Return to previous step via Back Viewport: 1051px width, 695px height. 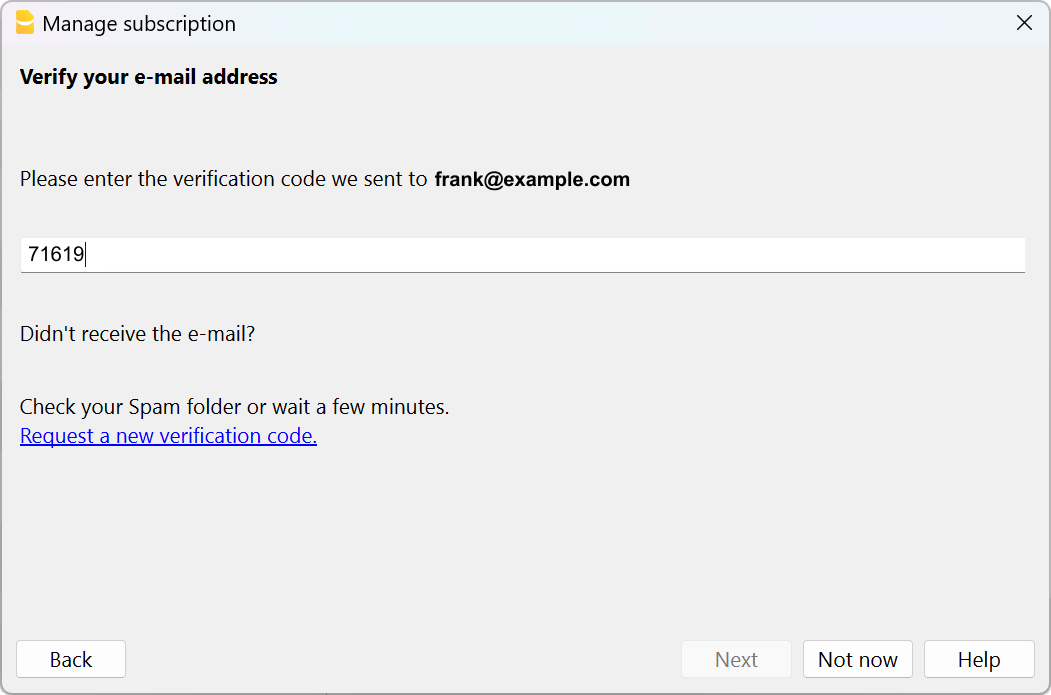(70, 659)
